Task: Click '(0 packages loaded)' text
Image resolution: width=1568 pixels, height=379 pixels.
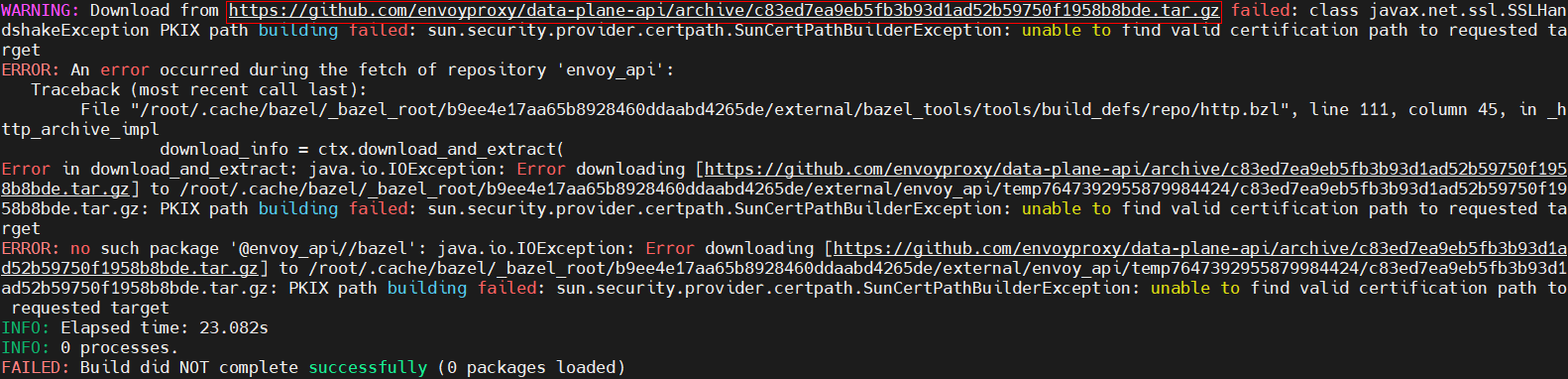Action: tap(531, 368)
